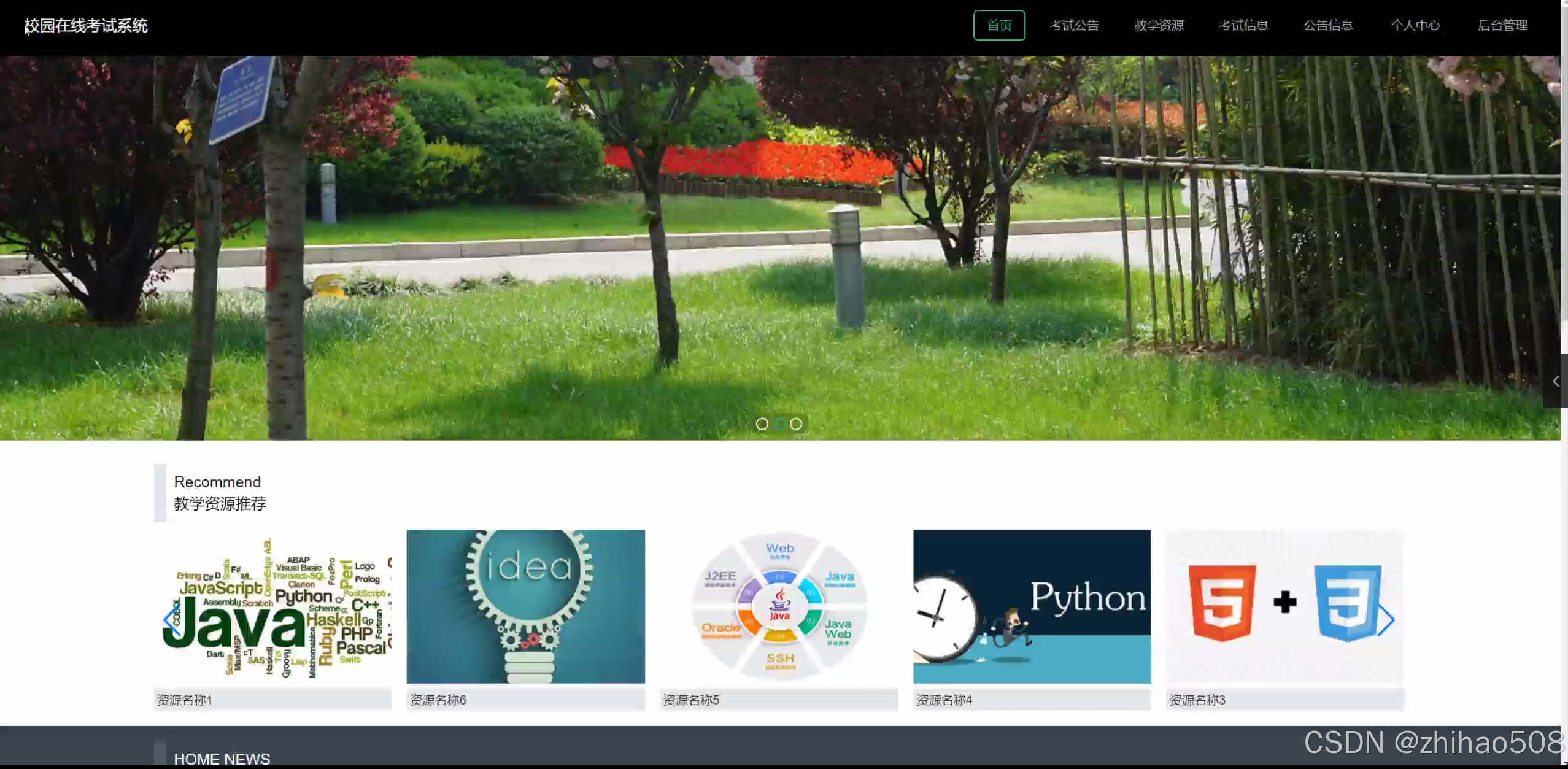This screenshot has width=1568, height=769.
Task: Click the 资源名称6 resource label
Action: [438, 700]
